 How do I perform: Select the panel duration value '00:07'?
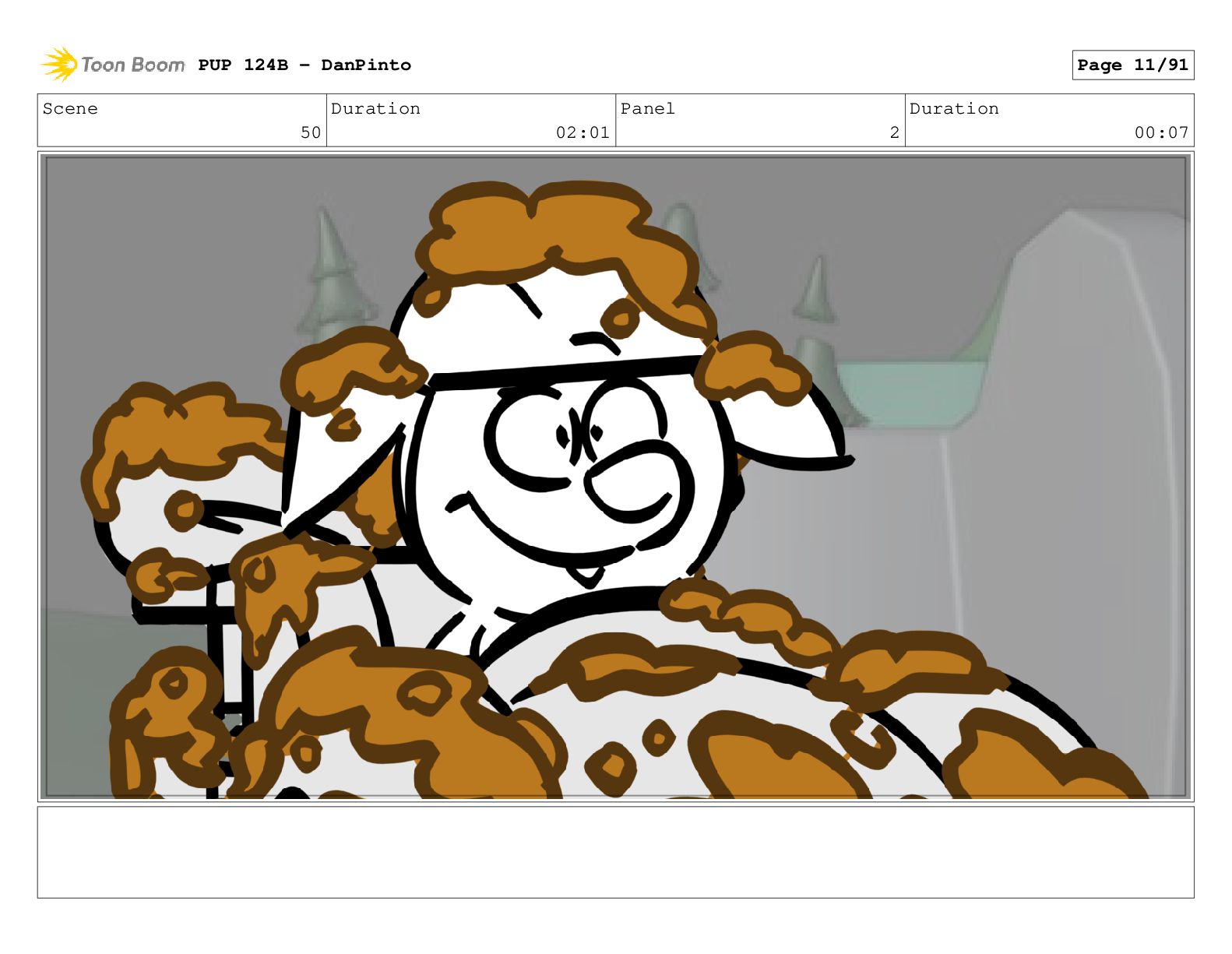(x=1161, y=132)
